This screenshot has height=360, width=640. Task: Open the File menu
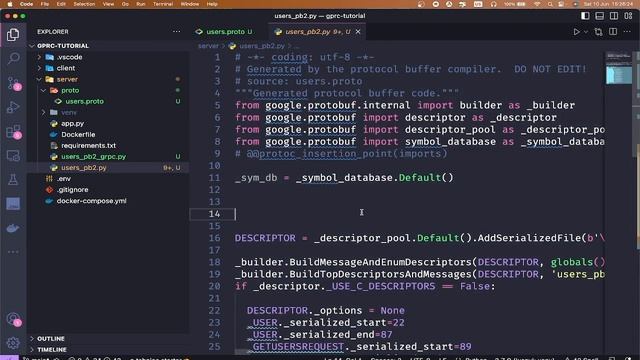click(44, 4)
